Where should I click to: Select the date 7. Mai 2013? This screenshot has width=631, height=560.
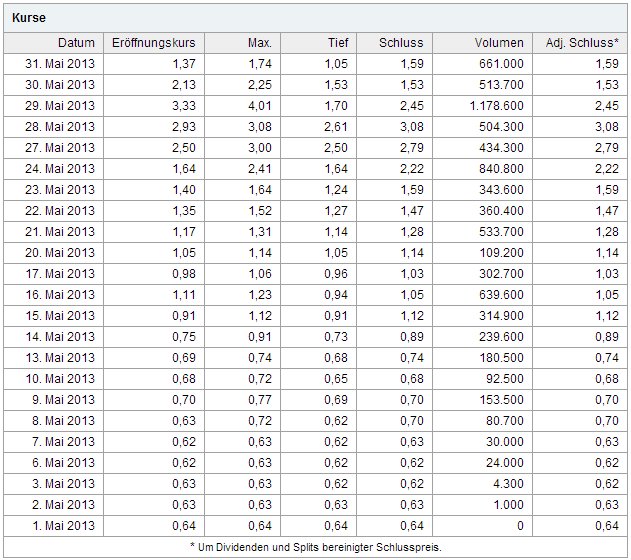pos(64,441)
